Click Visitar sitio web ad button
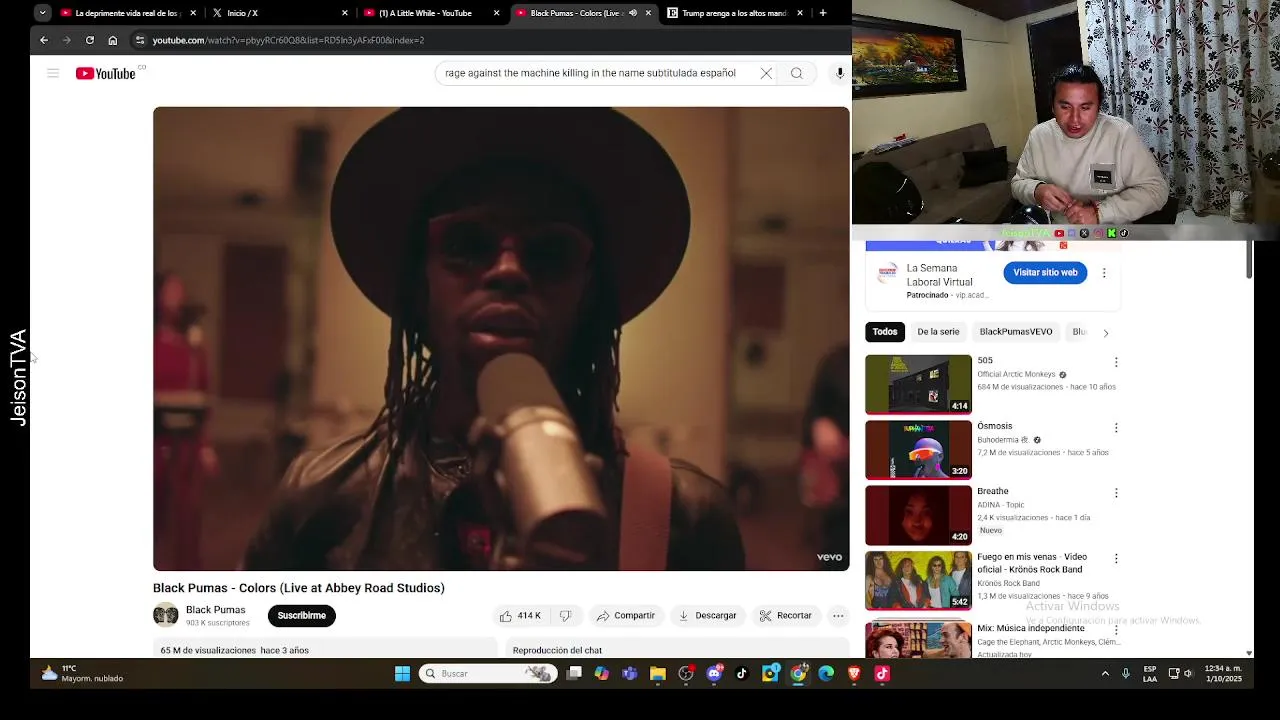The image size is (1280, 720). coord(1045,272)
